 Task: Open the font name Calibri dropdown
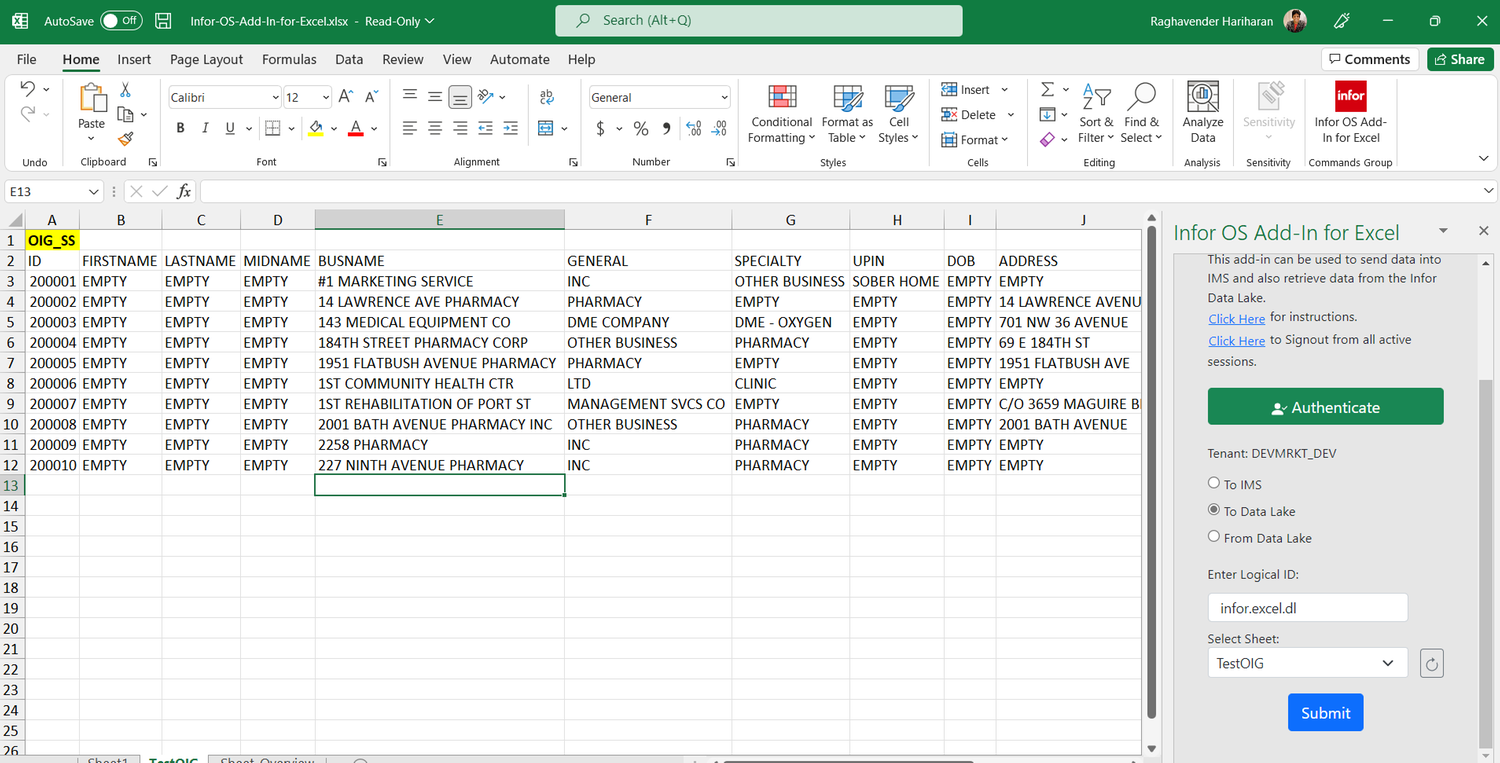(x=275, y=97)
